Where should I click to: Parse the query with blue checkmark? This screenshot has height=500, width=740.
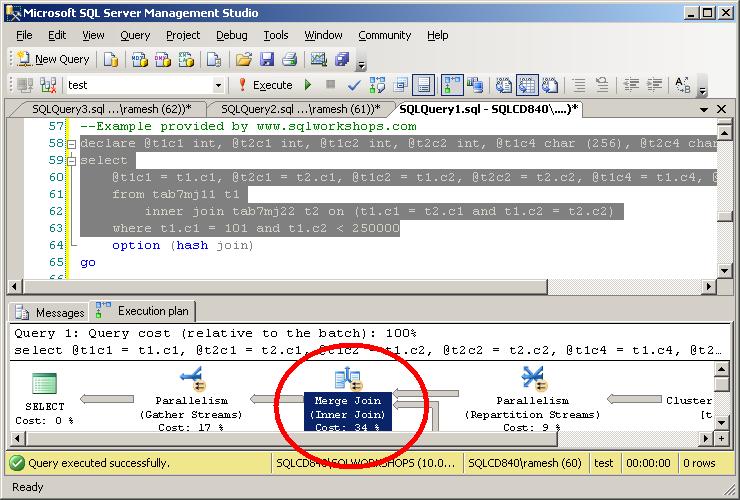(354, 85)
